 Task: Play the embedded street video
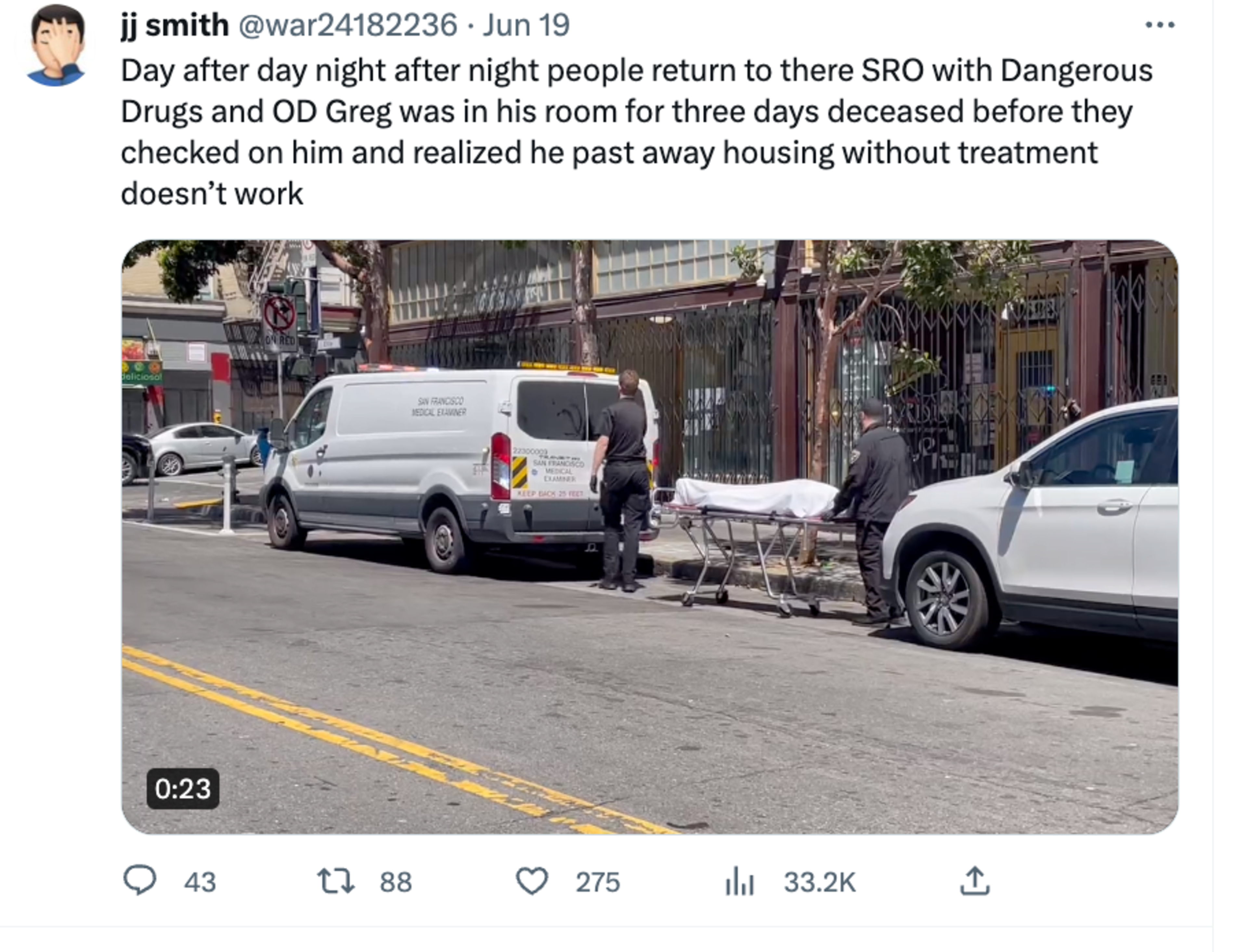point(650,537)
